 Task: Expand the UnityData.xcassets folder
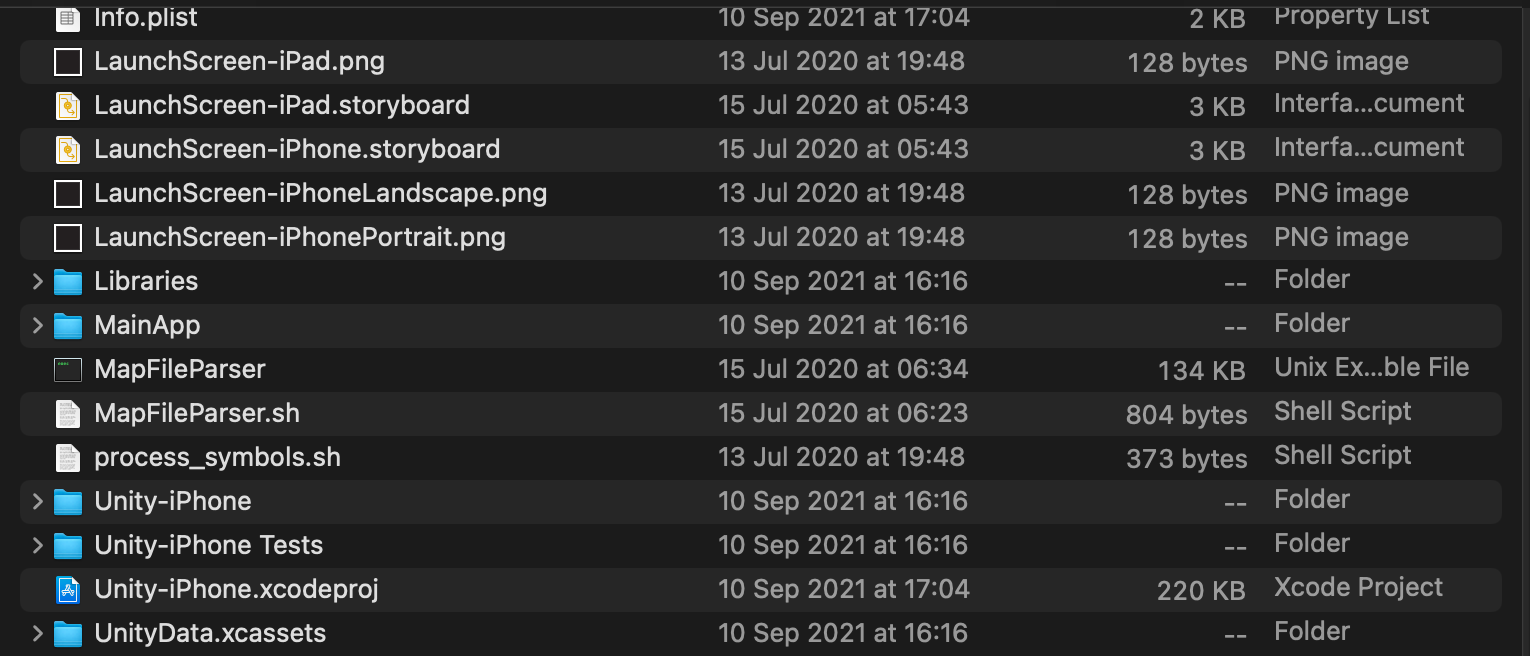36,632
